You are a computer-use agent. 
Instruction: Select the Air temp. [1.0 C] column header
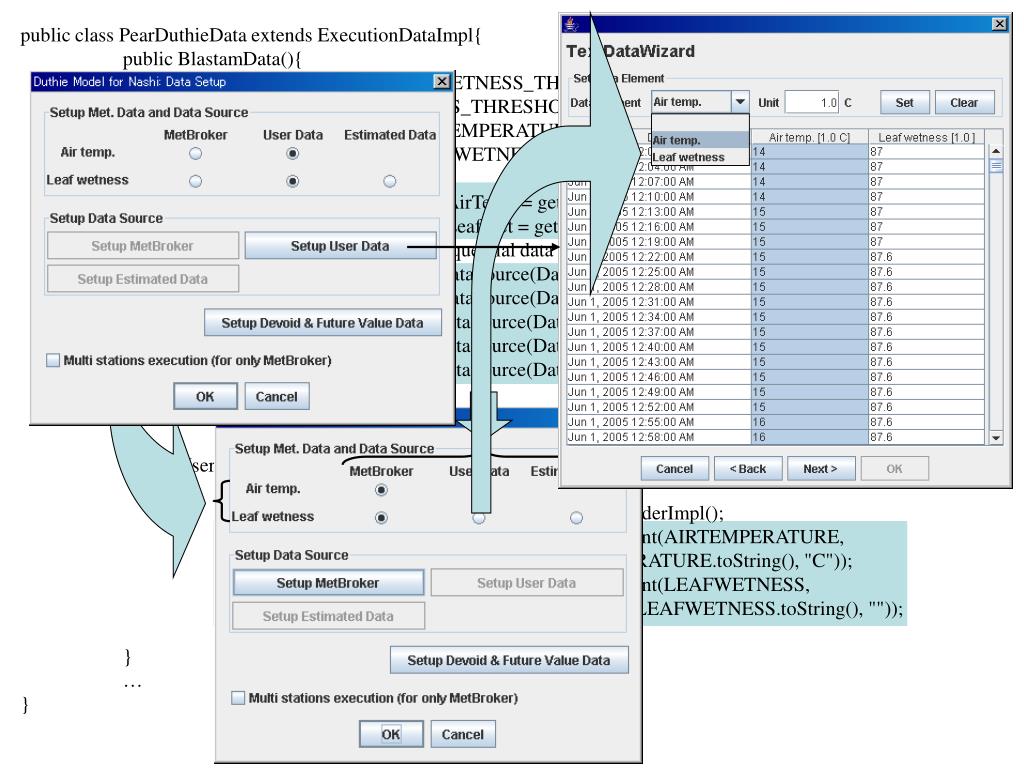coord(809,137)
